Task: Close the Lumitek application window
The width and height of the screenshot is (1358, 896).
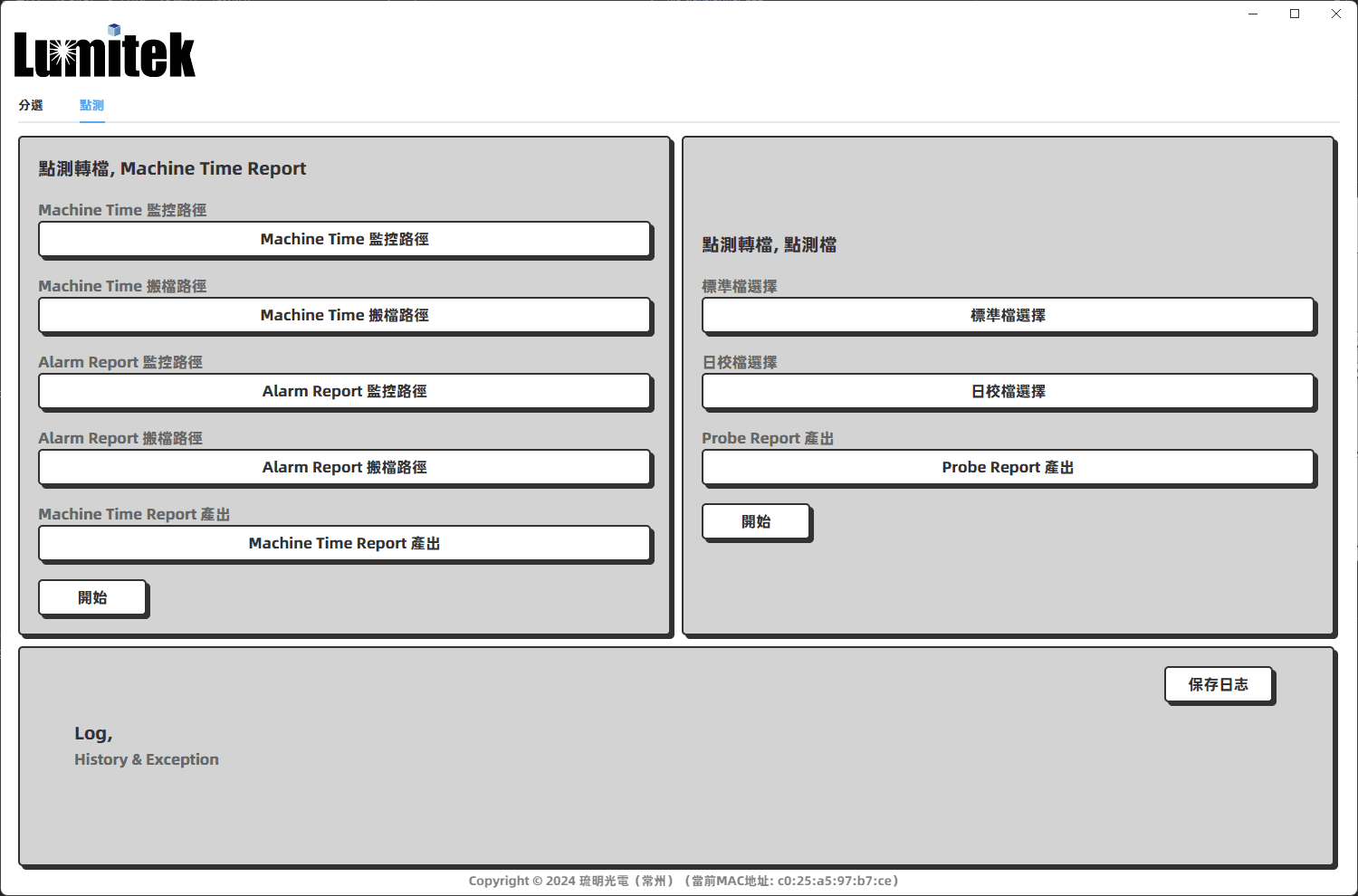Action: coord(1336,14)
